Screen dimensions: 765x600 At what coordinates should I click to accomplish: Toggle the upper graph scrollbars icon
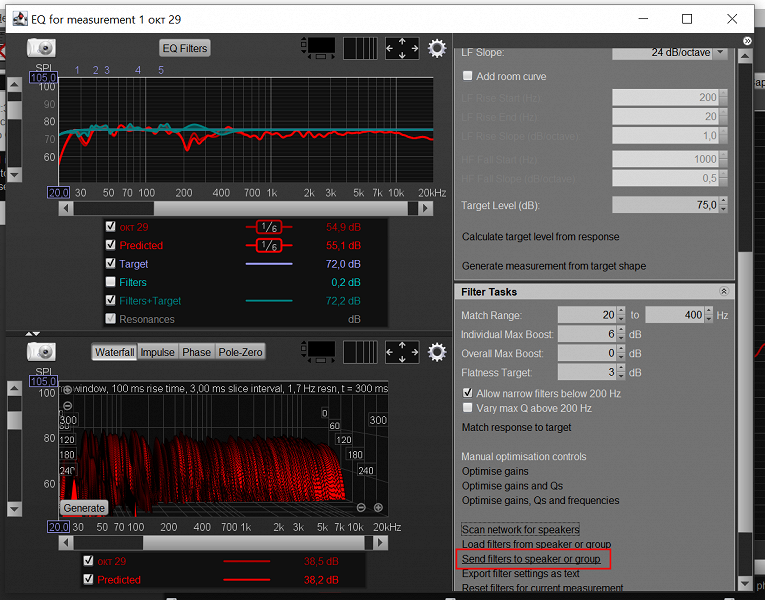(320, 48)
